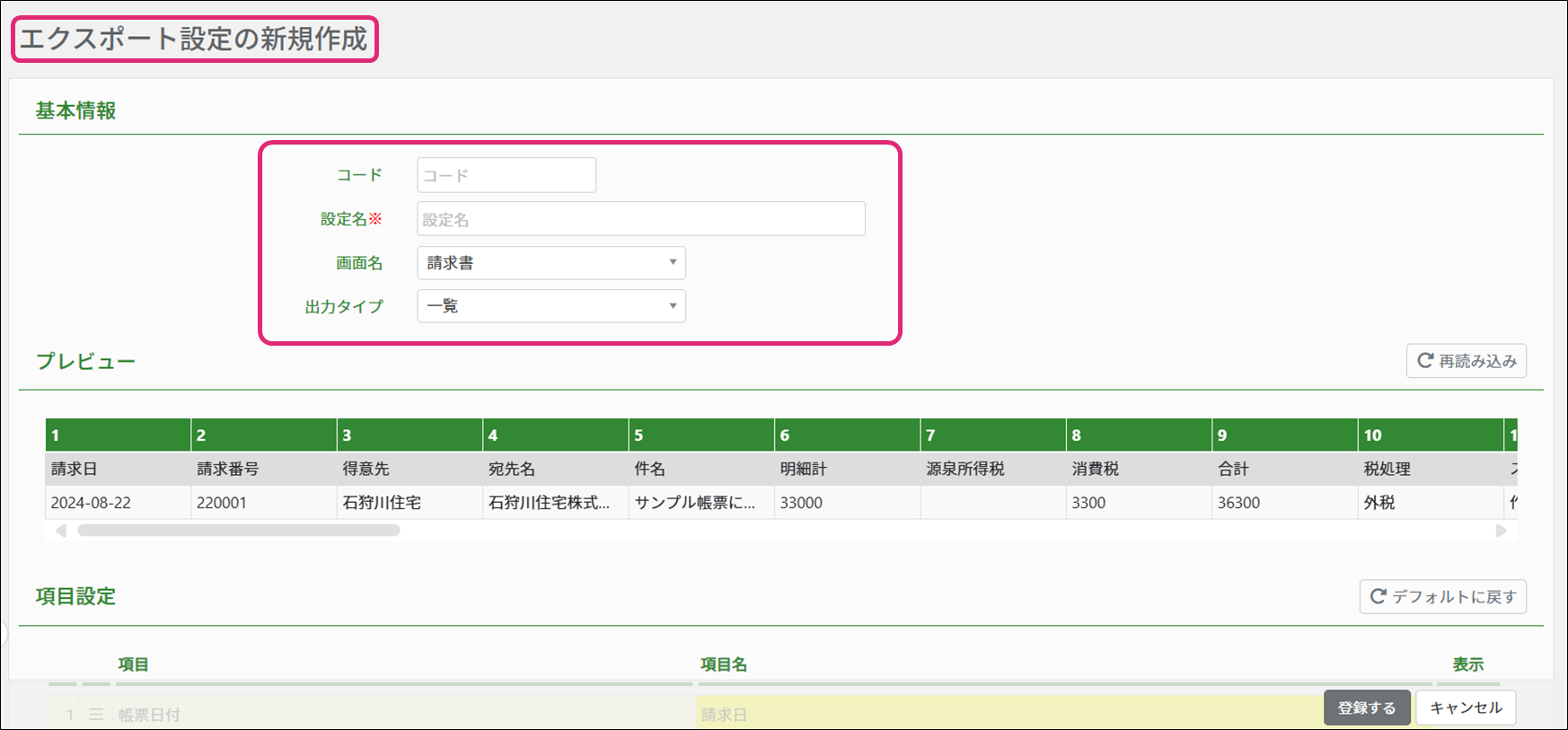1568x730 pixels.
Task: Click the デフォルトに戻す reset button
Action: (1442, 596)
